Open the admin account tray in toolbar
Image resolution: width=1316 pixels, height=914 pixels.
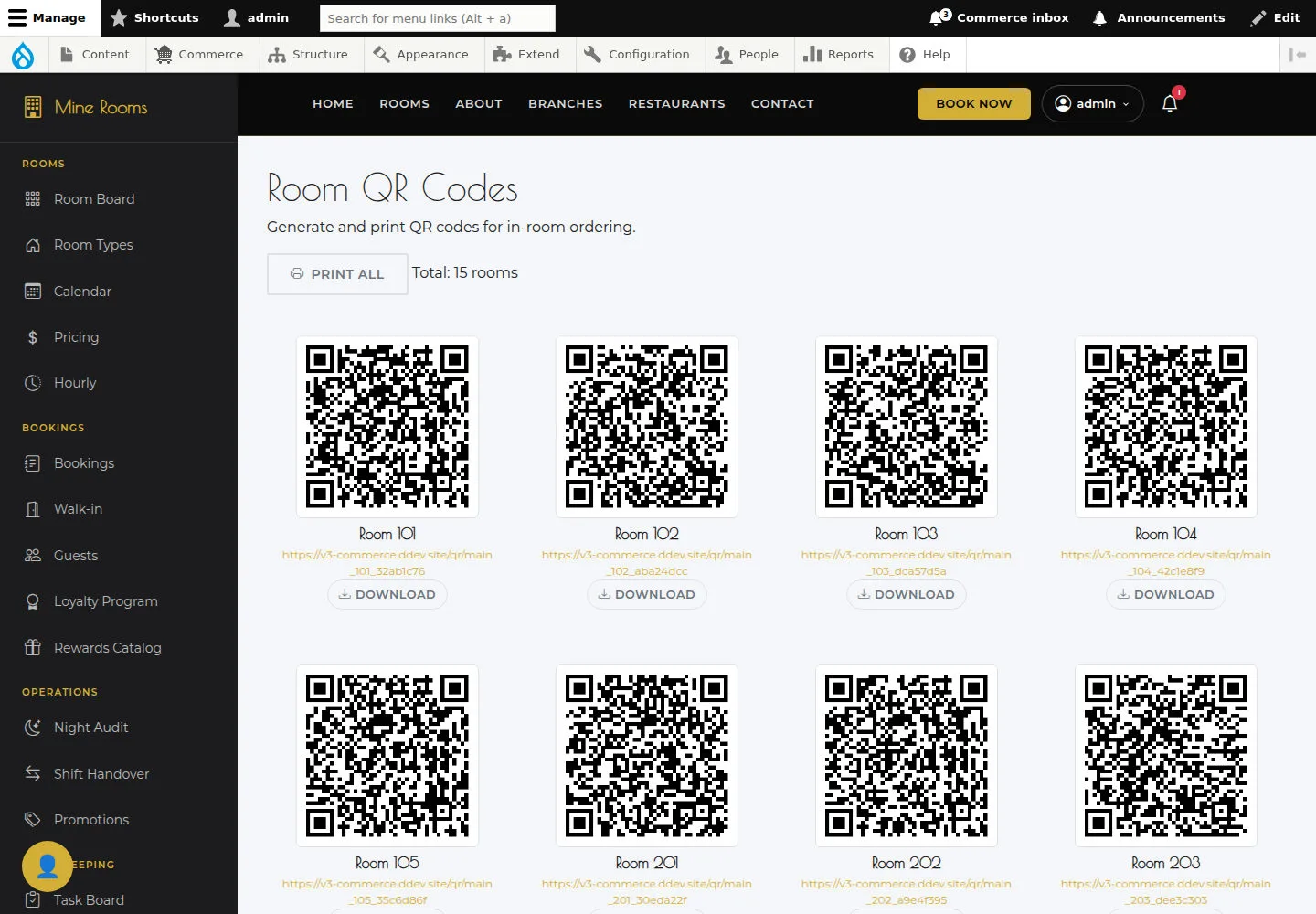pyautogui.click(x=257, y=17)
